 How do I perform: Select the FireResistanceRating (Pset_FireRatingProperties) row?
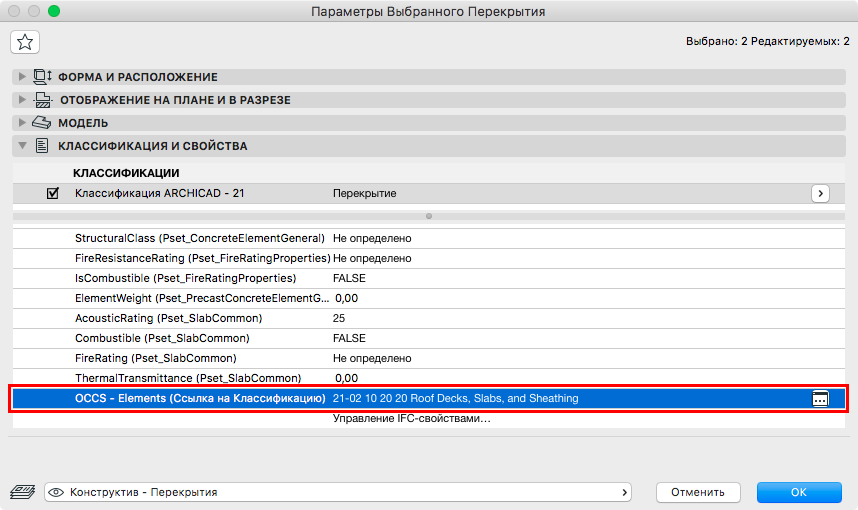pos(429,258)
